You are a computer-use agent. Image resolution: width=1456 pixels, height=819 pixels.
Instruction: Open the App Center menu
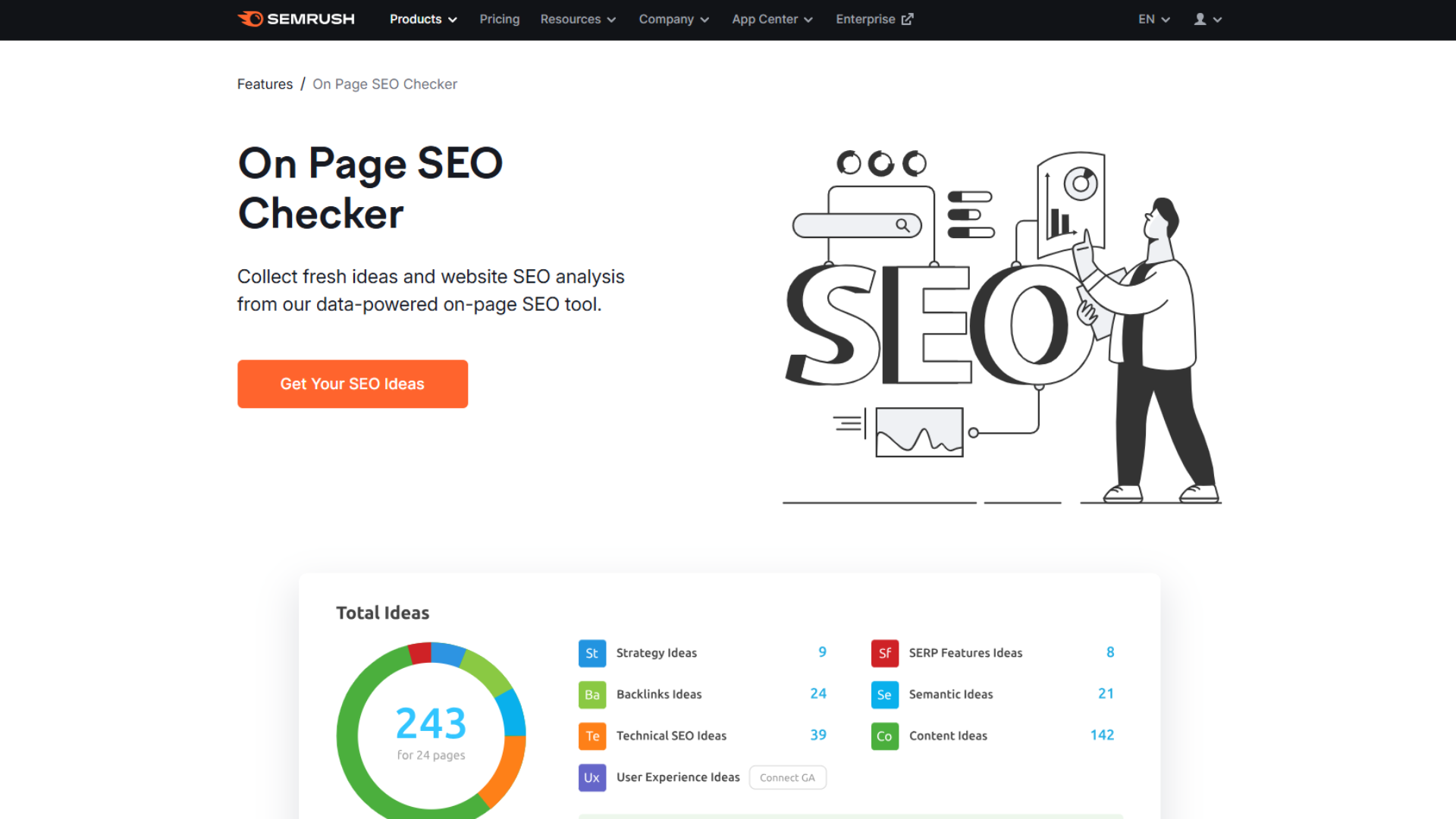click(x=771, y=19)
